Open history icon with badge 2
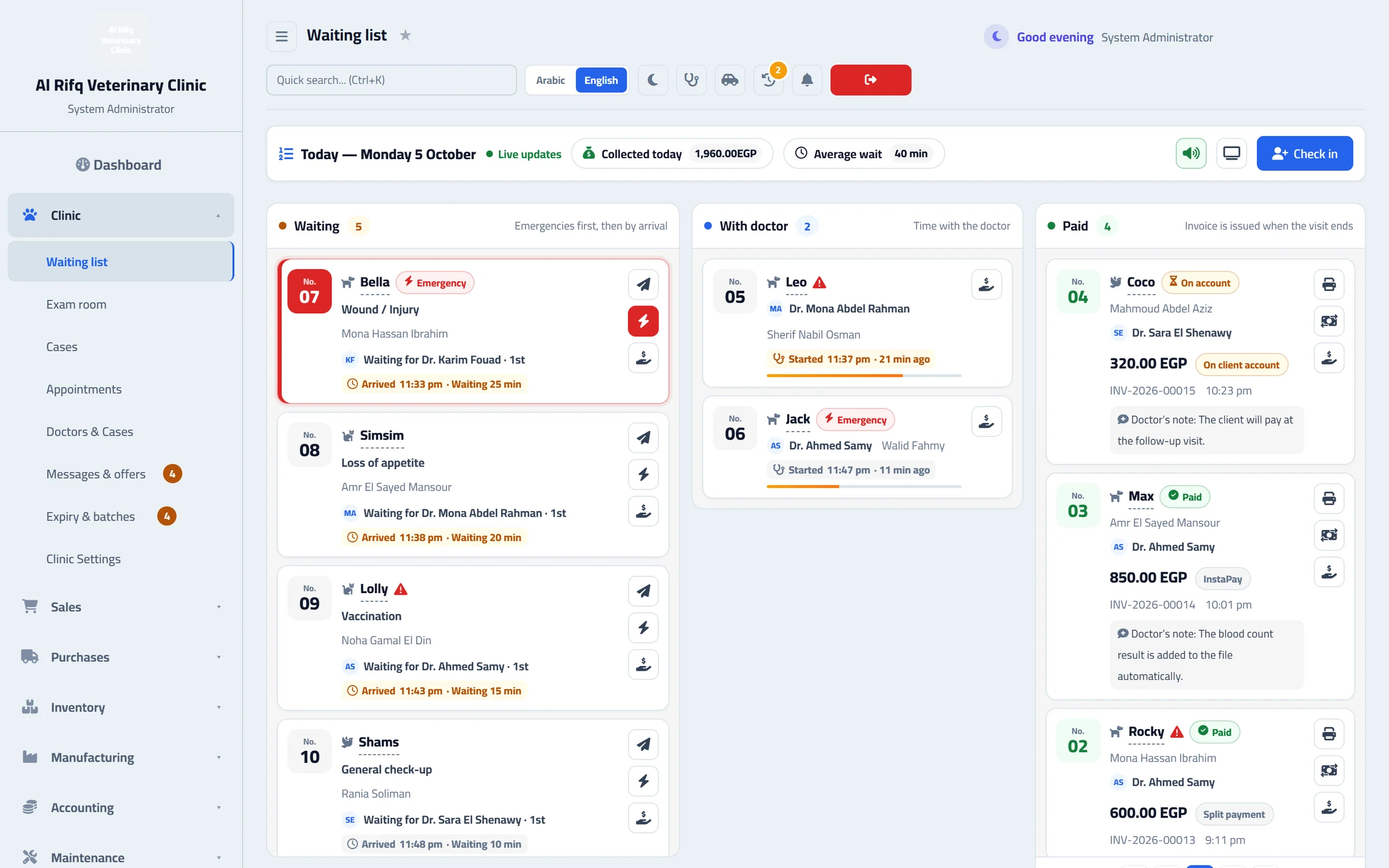 click(x=769, y=80)
